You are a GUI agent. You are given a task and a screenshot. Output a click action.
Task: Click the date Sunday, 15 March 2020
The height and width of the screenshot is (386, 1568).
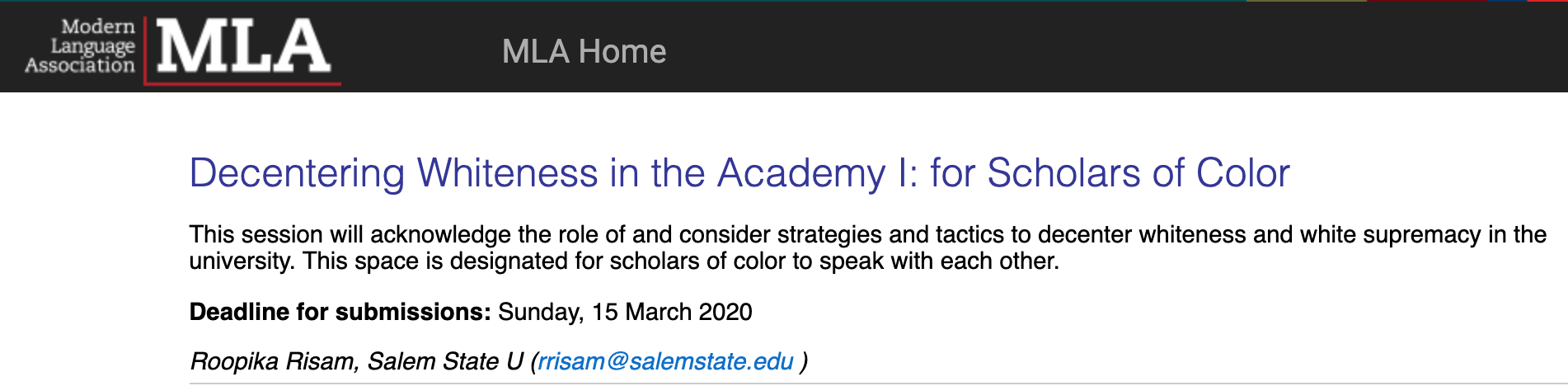pyautogui.click(x=625, y=312)
